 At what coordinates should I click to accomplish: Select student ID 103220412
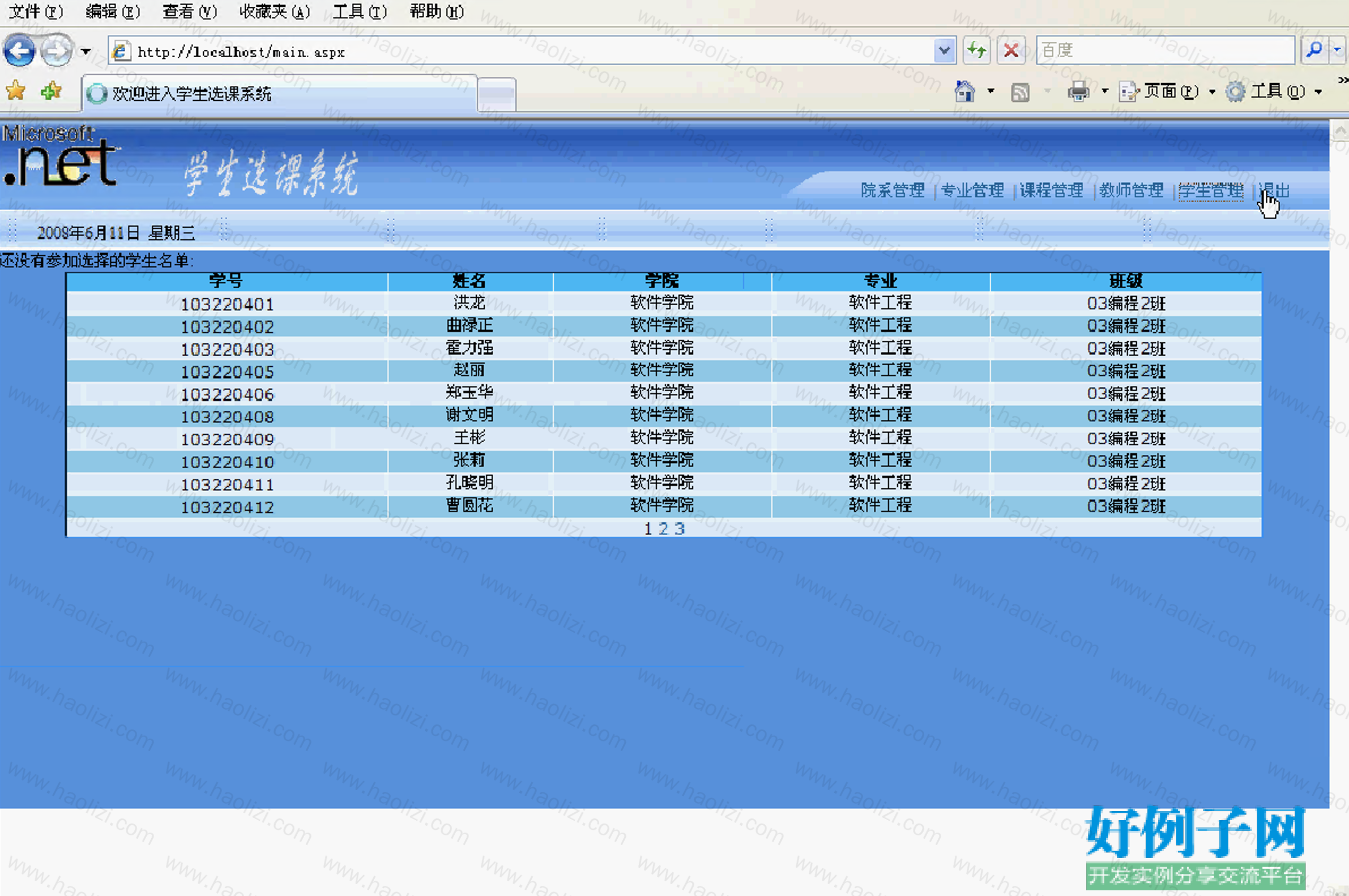(228, 507)
